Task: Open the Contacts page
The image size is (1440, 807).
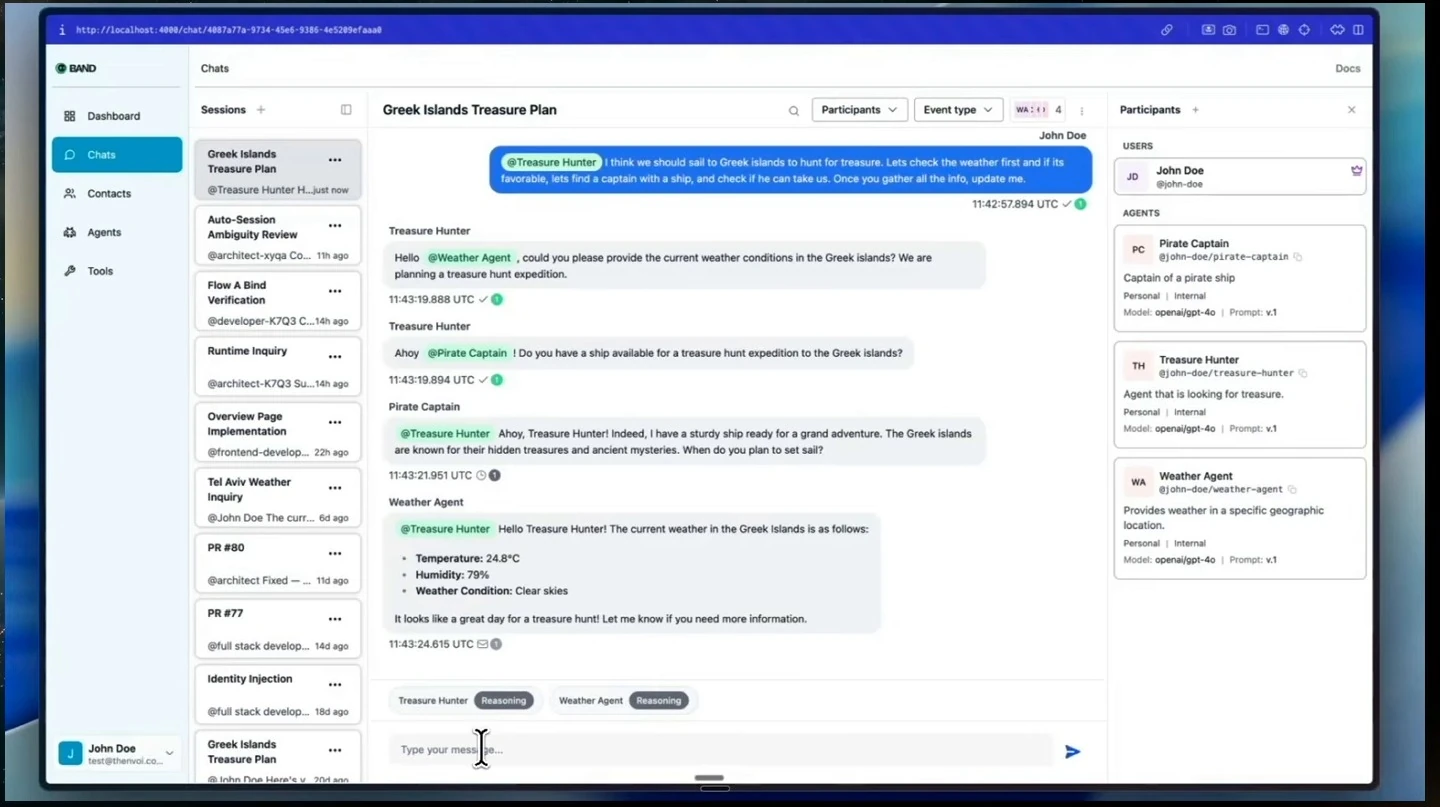Action: tap(116, 194)
